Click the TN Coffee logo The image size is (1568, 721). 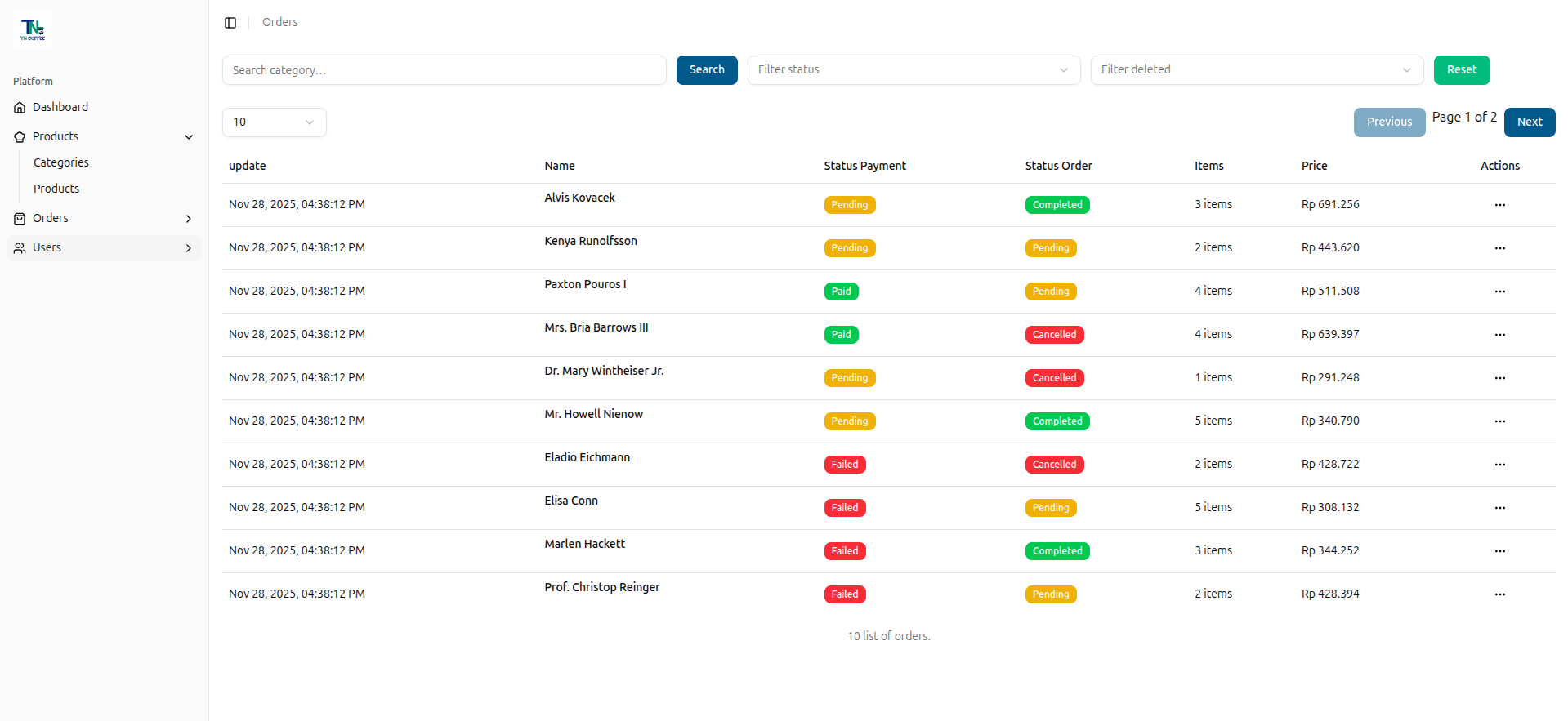point(33,29)
